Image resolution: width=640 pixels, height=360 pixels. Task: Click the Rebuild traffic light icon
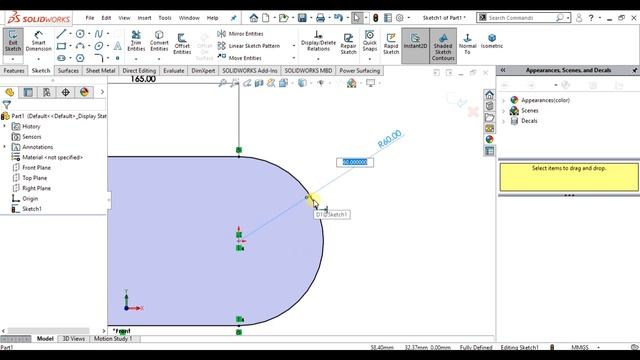(376, 18)
